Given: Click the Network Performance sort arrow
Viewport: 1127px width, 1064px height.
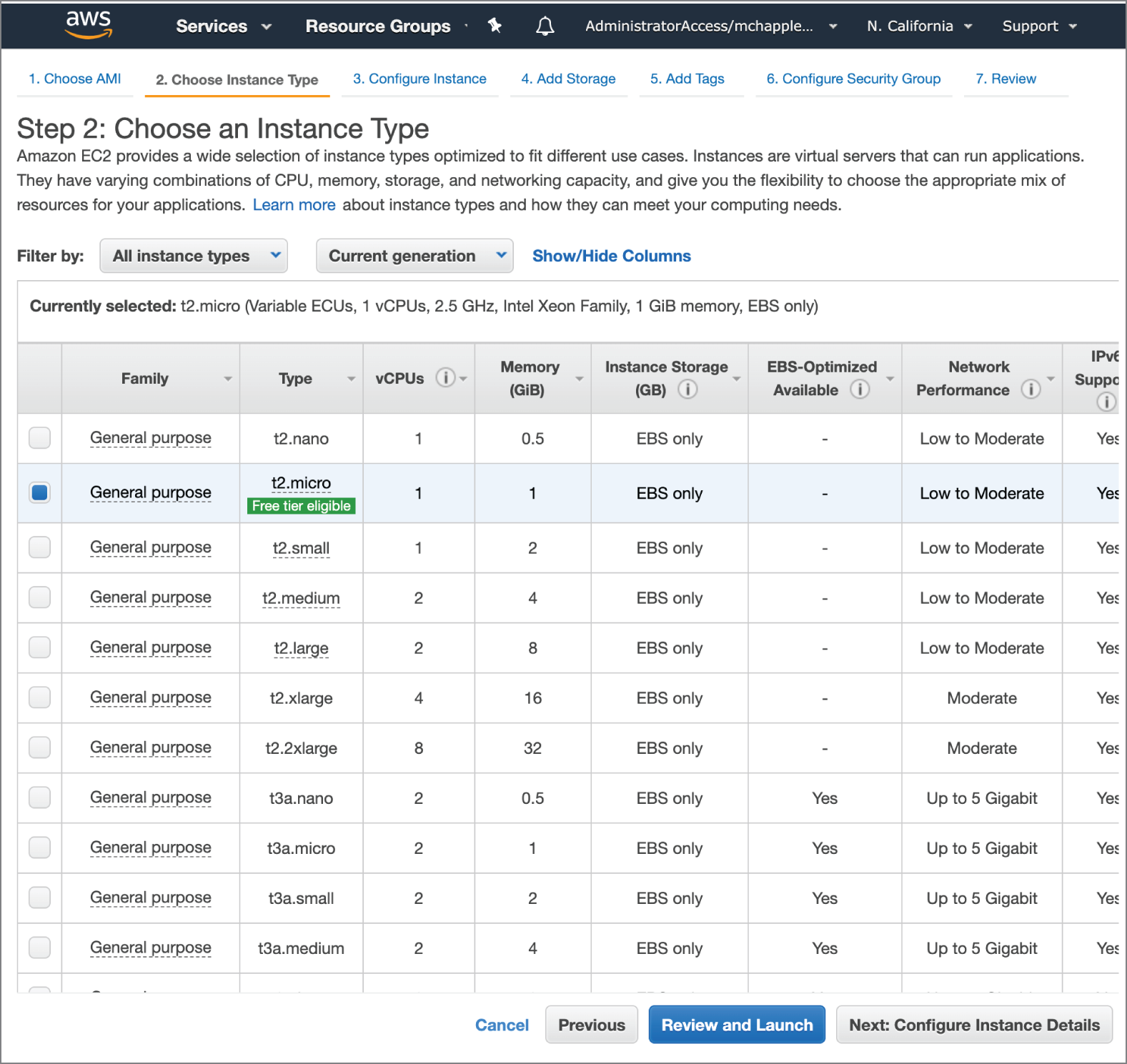Looking at the screenshot, I should pos(1051,379).
